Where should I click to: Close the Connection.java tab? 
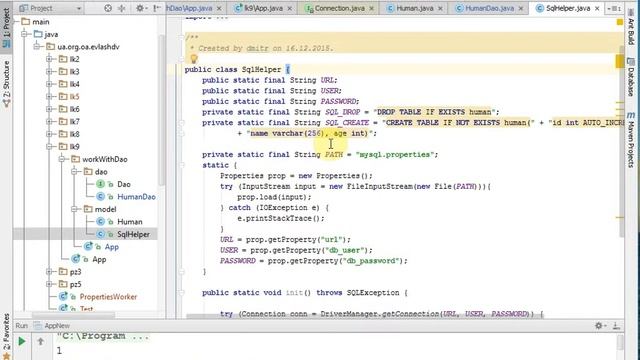tap(371, 8)
